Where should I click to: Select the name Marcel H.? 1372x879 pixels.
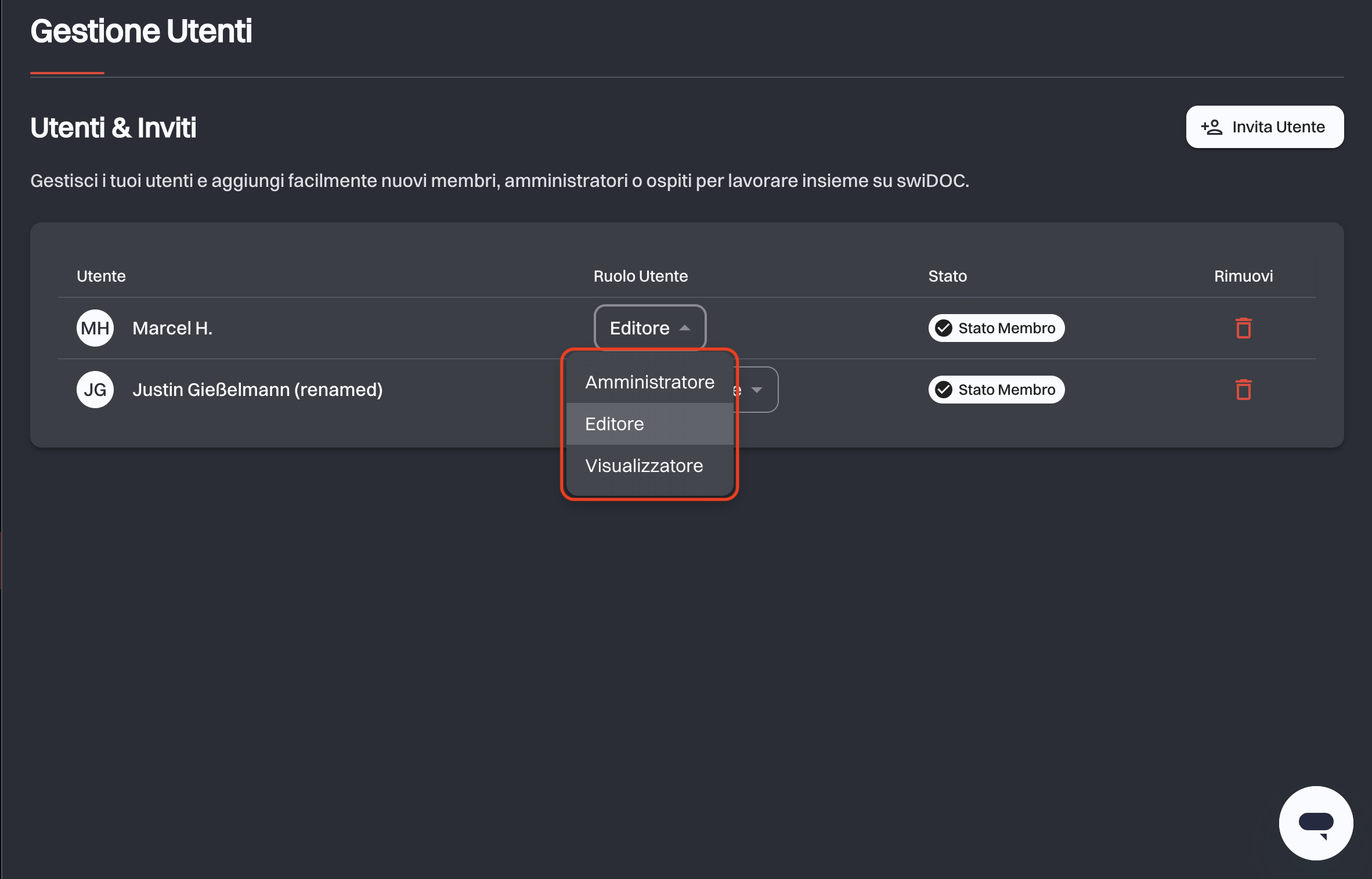click(172, 328)
